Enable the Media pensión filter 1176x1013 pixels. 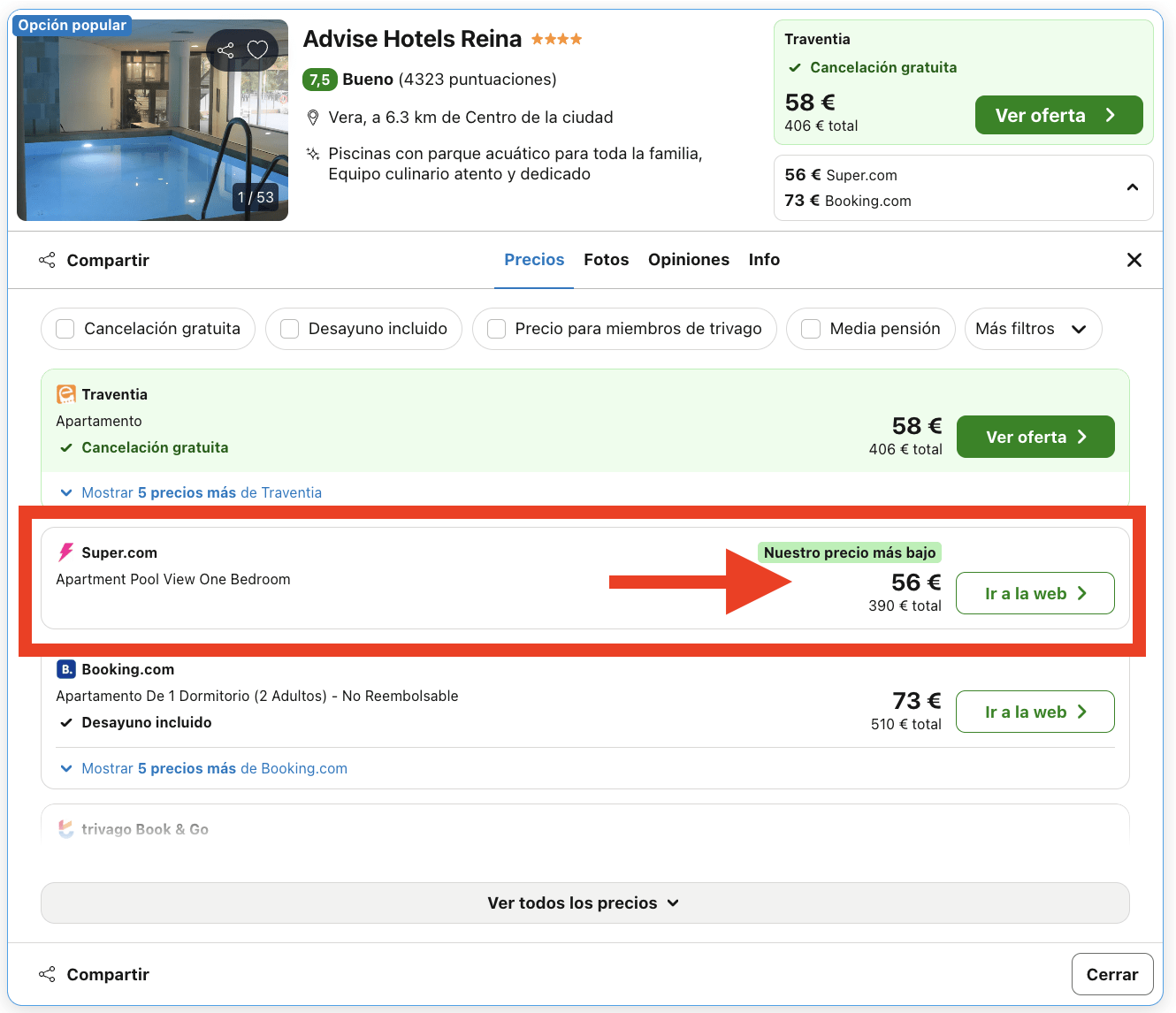coord(811,328)
